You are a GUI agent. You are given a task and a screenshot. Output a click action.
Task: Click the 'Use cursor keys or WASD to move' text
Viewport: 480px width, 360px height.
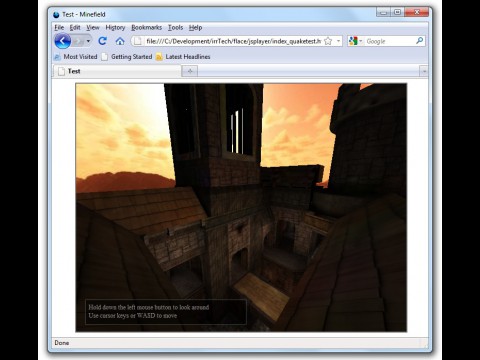[133, 315]
